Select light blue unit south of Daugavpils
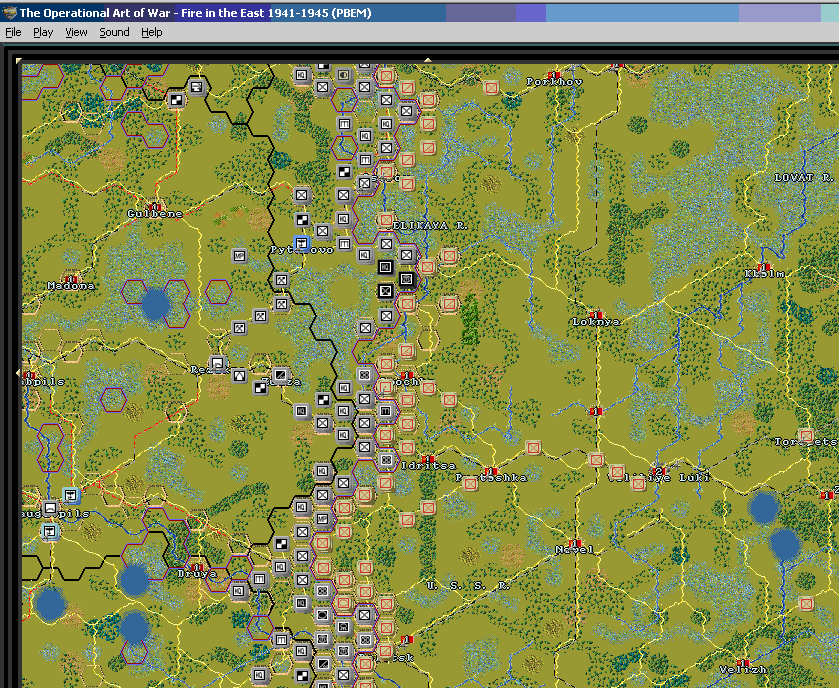Image resolution: width=839 pixels, height=688 pixels. coord(50,532)
